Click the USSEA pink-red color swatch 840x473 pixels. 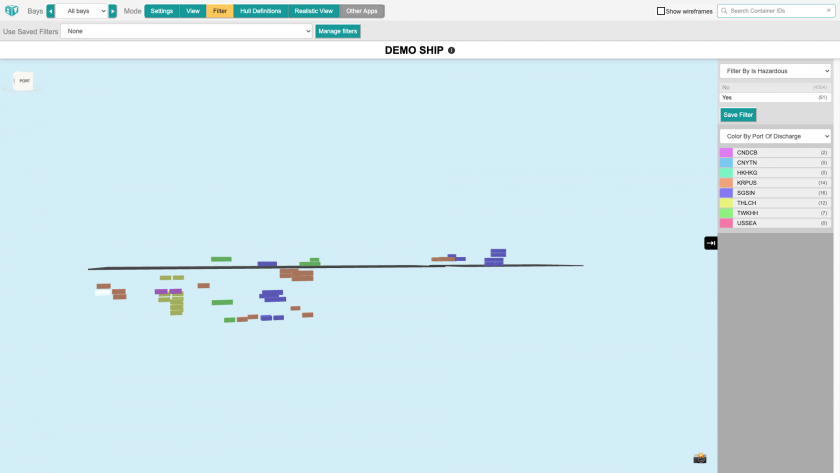[x=726, y=223]
